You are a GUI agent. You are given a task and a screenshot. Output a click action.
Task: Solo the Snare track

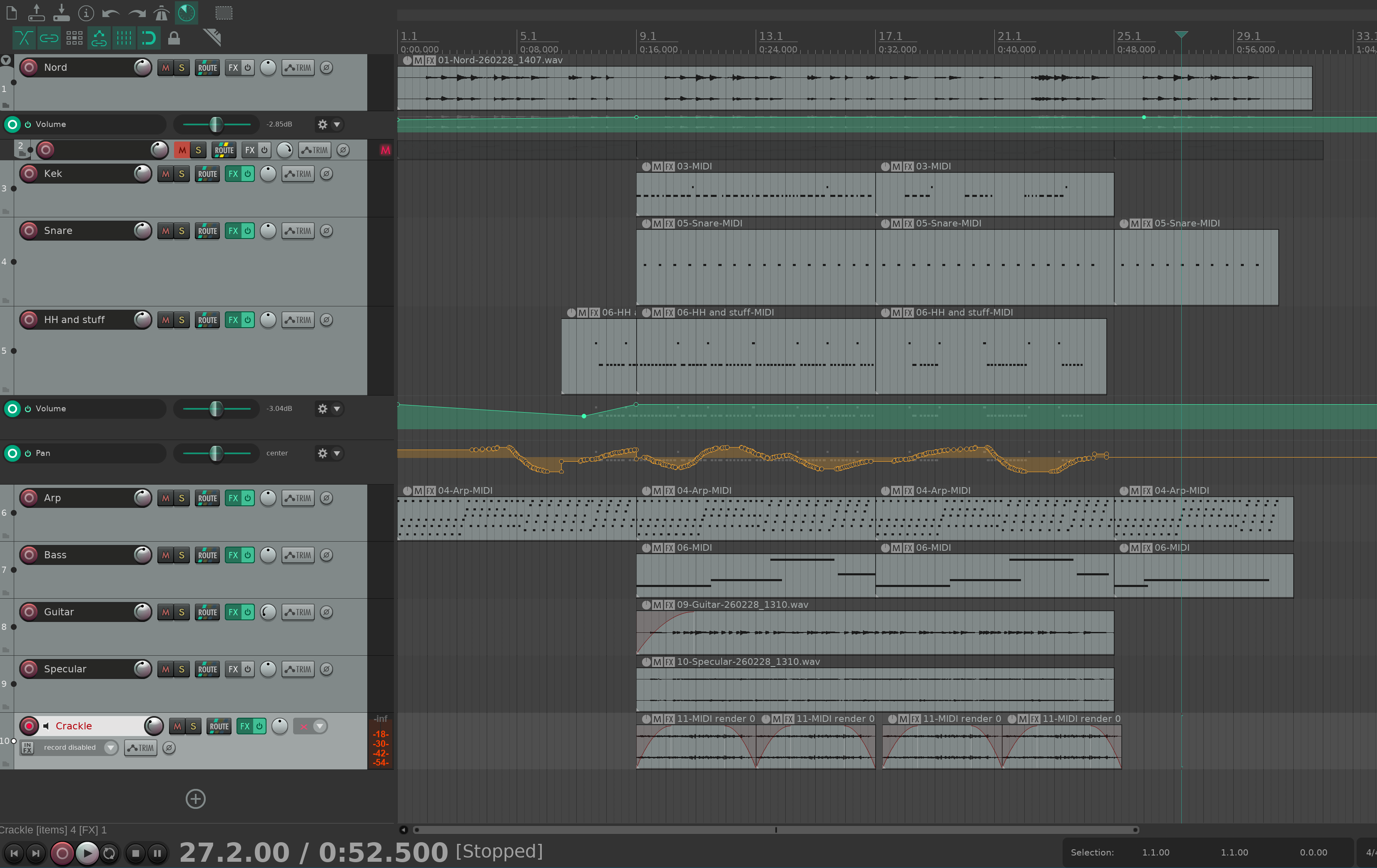tap(181, 231)
